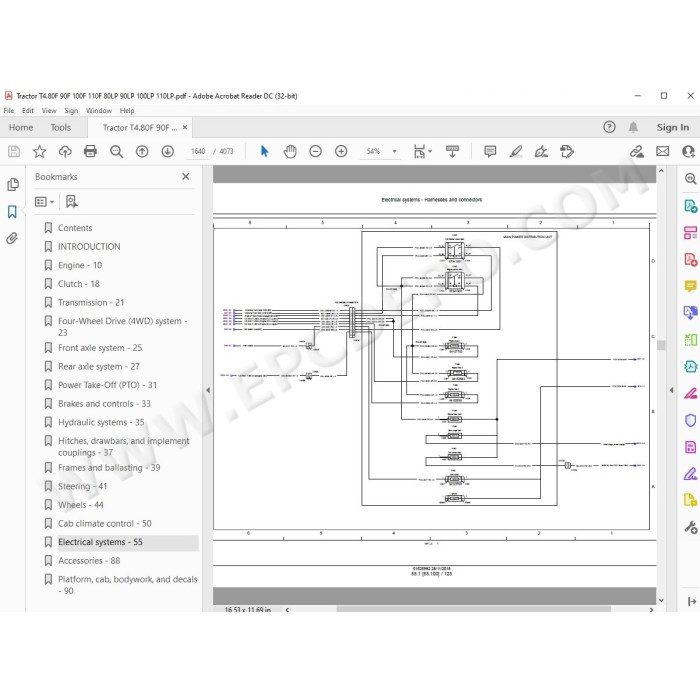Open notifications bell

[633, 127]
